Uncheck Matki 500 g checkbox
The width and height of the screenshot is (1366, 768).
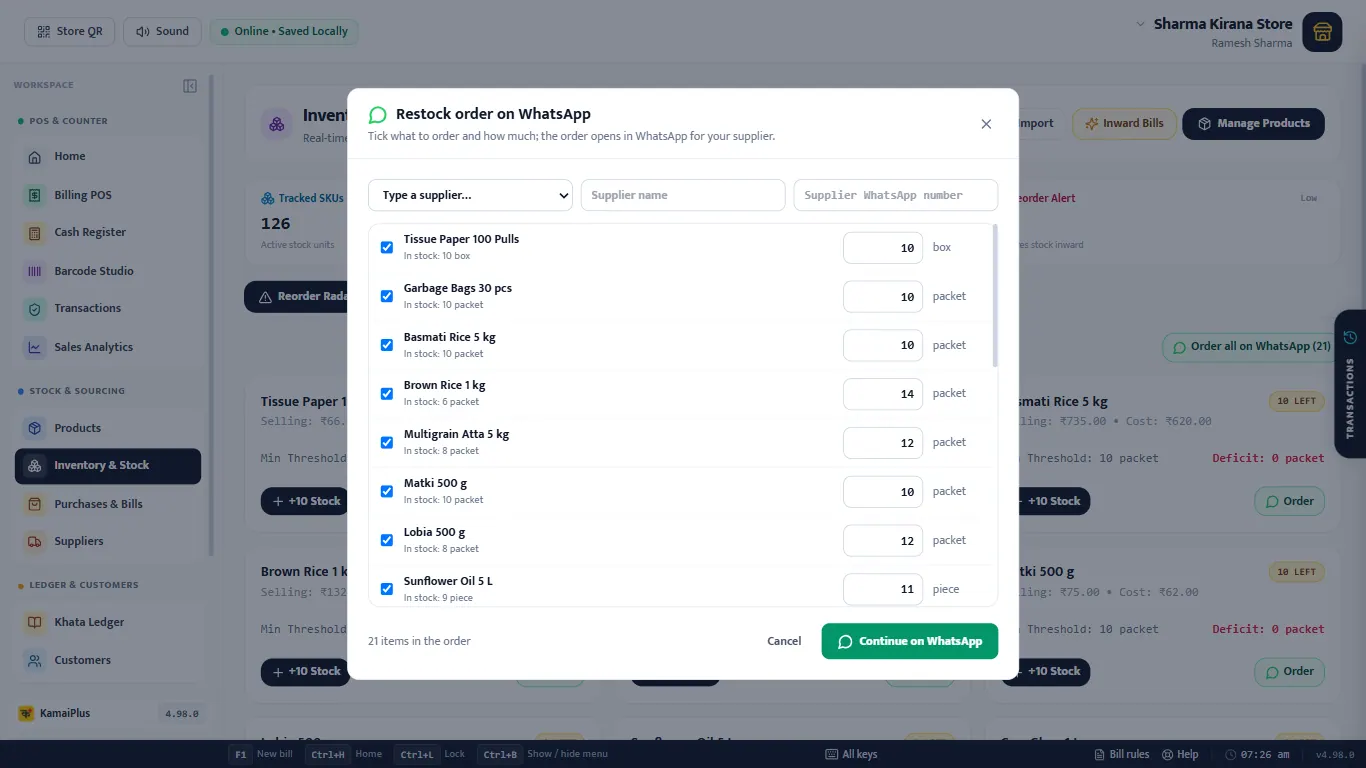click(387, 491)
